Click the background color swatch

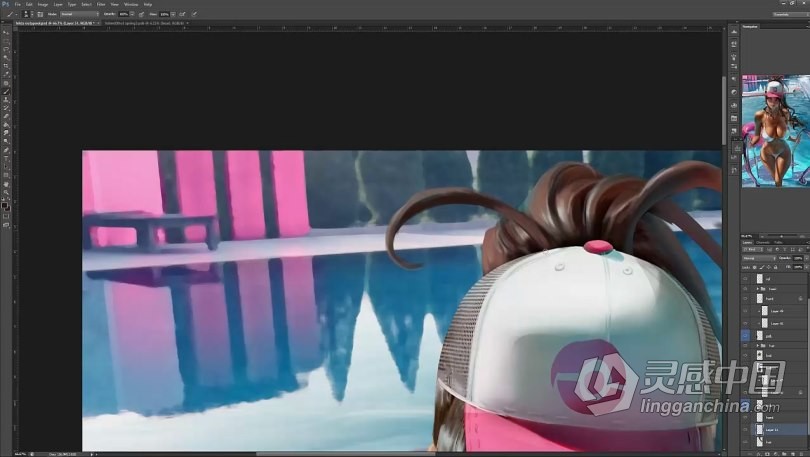[8, 209]
